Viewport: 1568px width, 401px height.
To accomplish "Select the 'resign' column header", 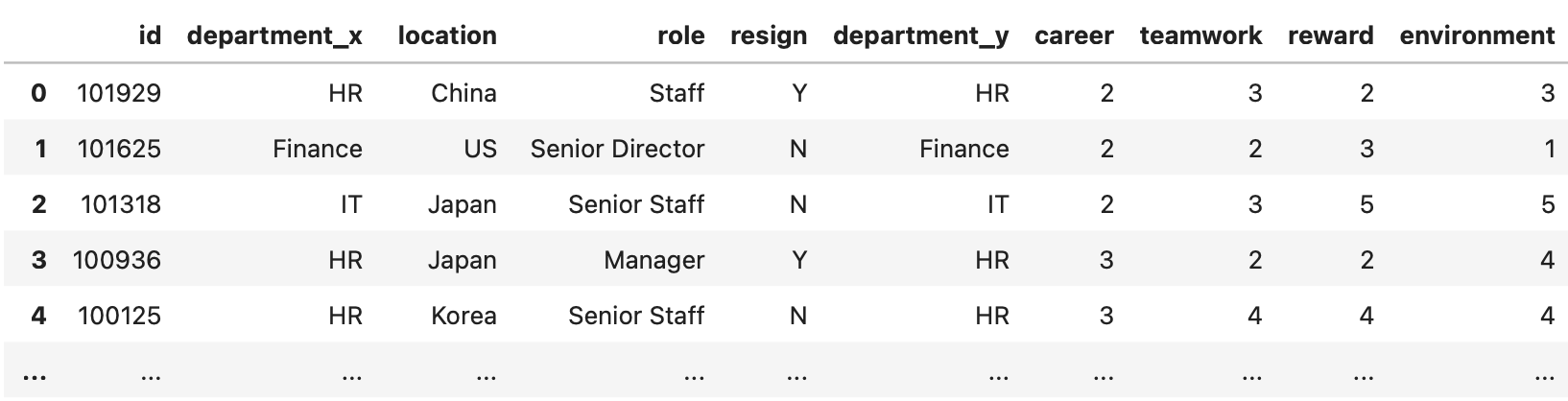I will (x=768, y=36).
